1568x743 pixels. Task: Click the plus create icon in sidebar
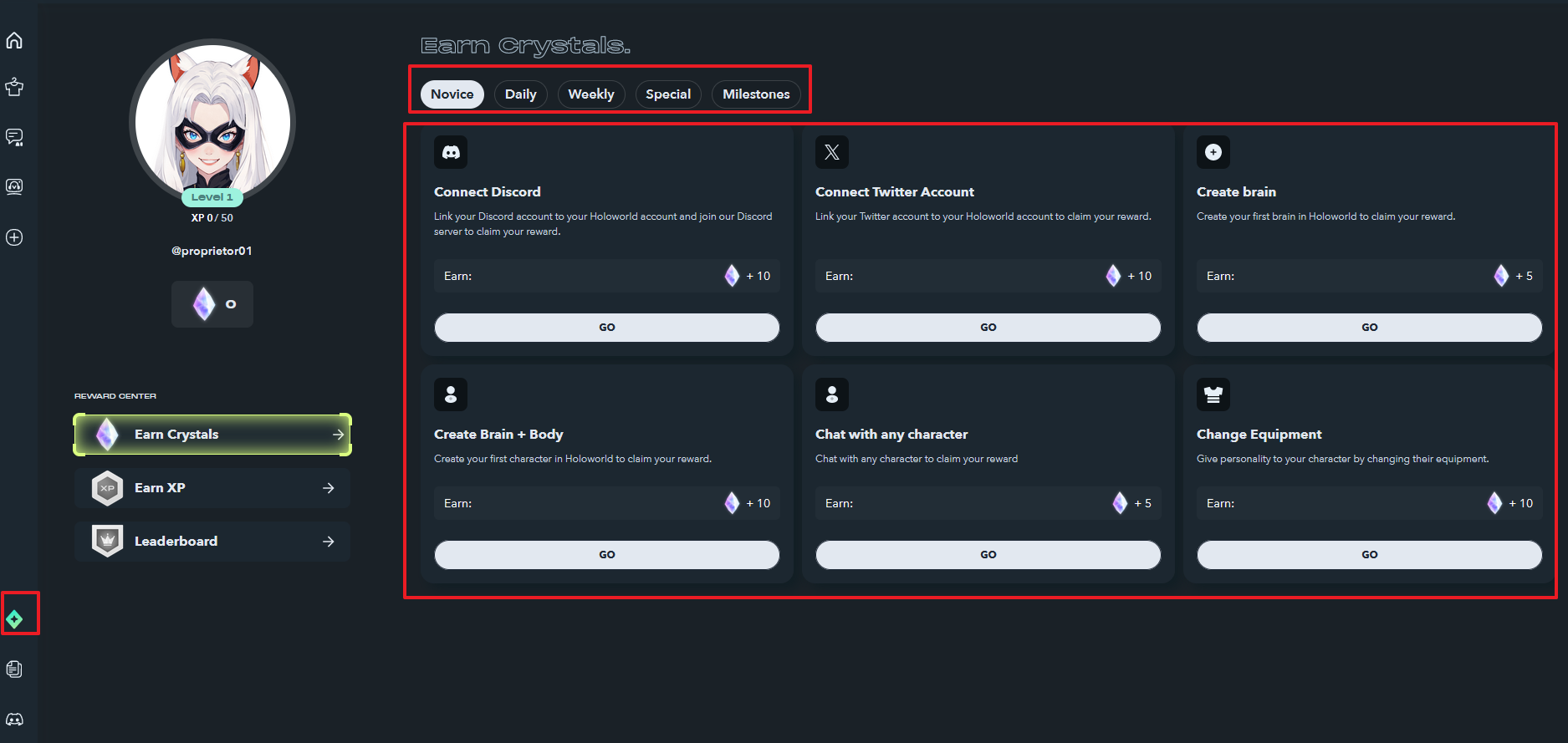(x=14, y=237)
